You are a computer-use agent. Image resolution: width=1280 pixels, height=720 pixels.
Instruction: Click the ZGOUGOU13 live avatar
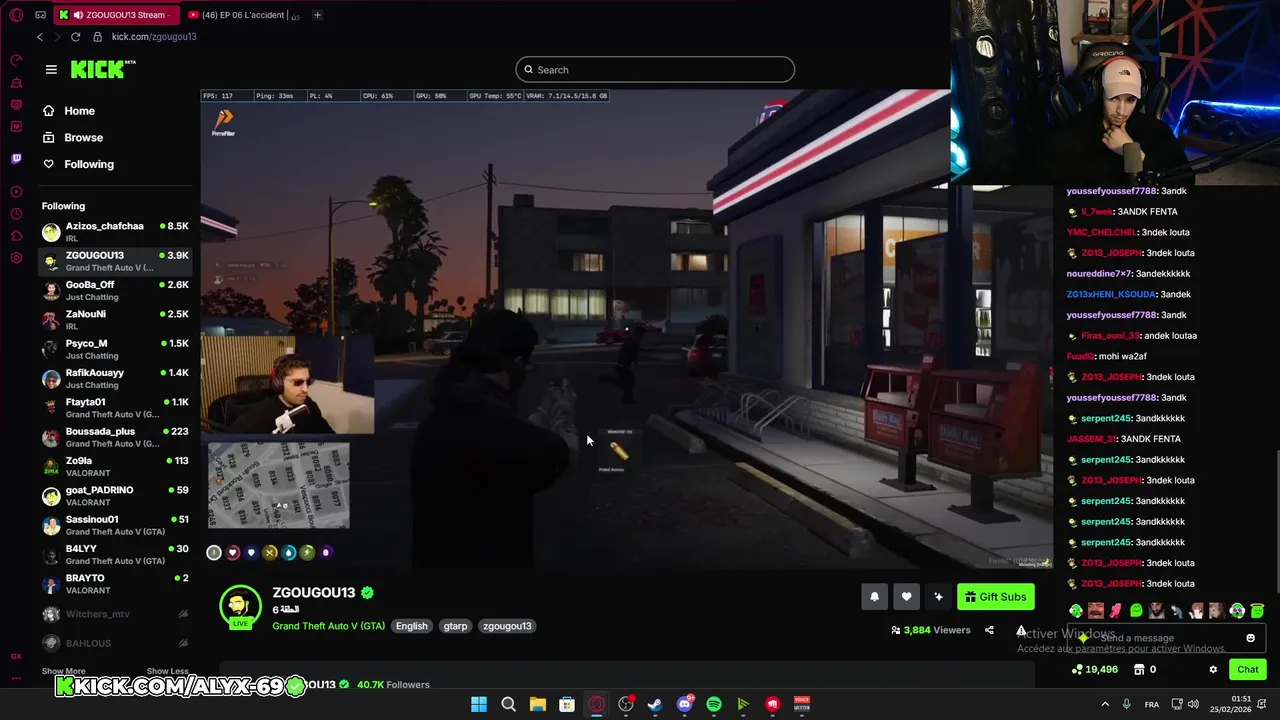coord(240,607)
